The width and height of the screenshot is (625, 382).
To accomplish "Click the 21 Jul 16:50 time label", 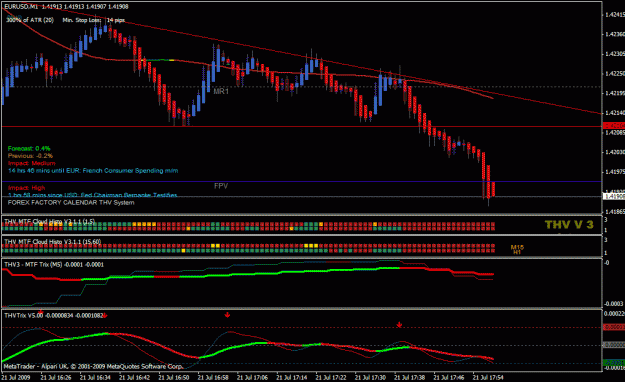I will pyautogui.click(x=174, y=377).
